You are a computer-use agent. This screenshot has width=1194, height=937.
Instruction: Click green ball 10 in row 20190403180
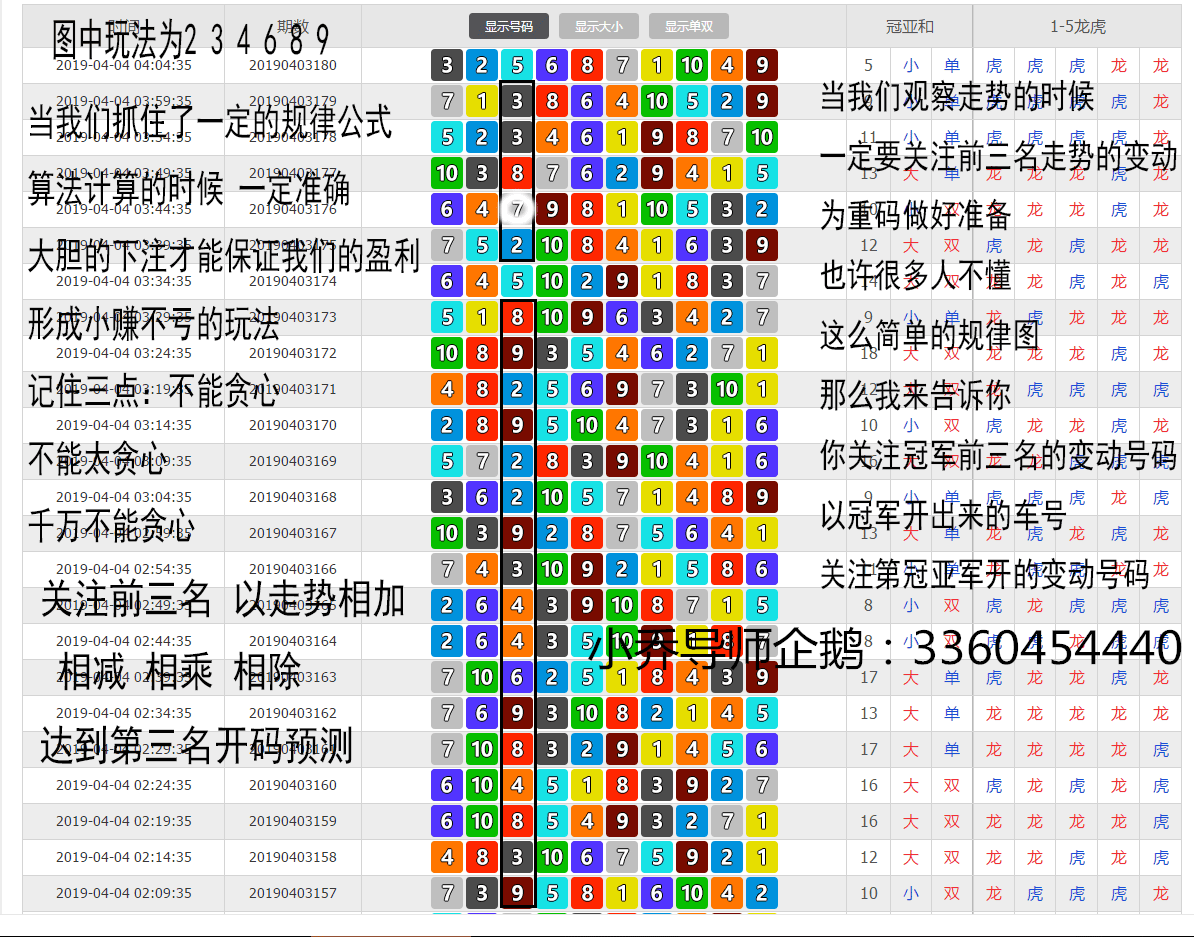tap(691, 66)
